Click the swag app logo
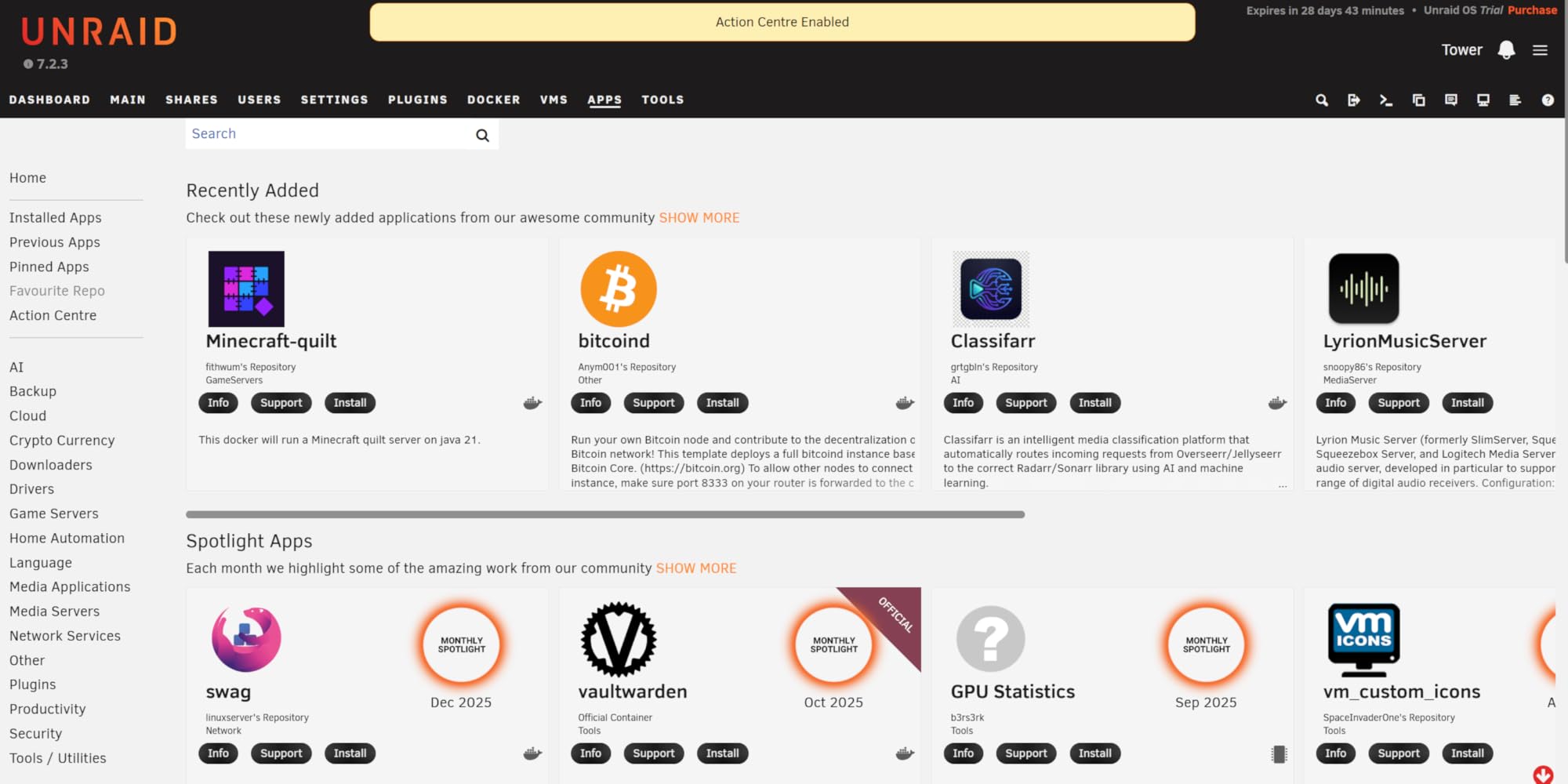Viewport: 1568px width, 784px height. [x=246, y=639]
